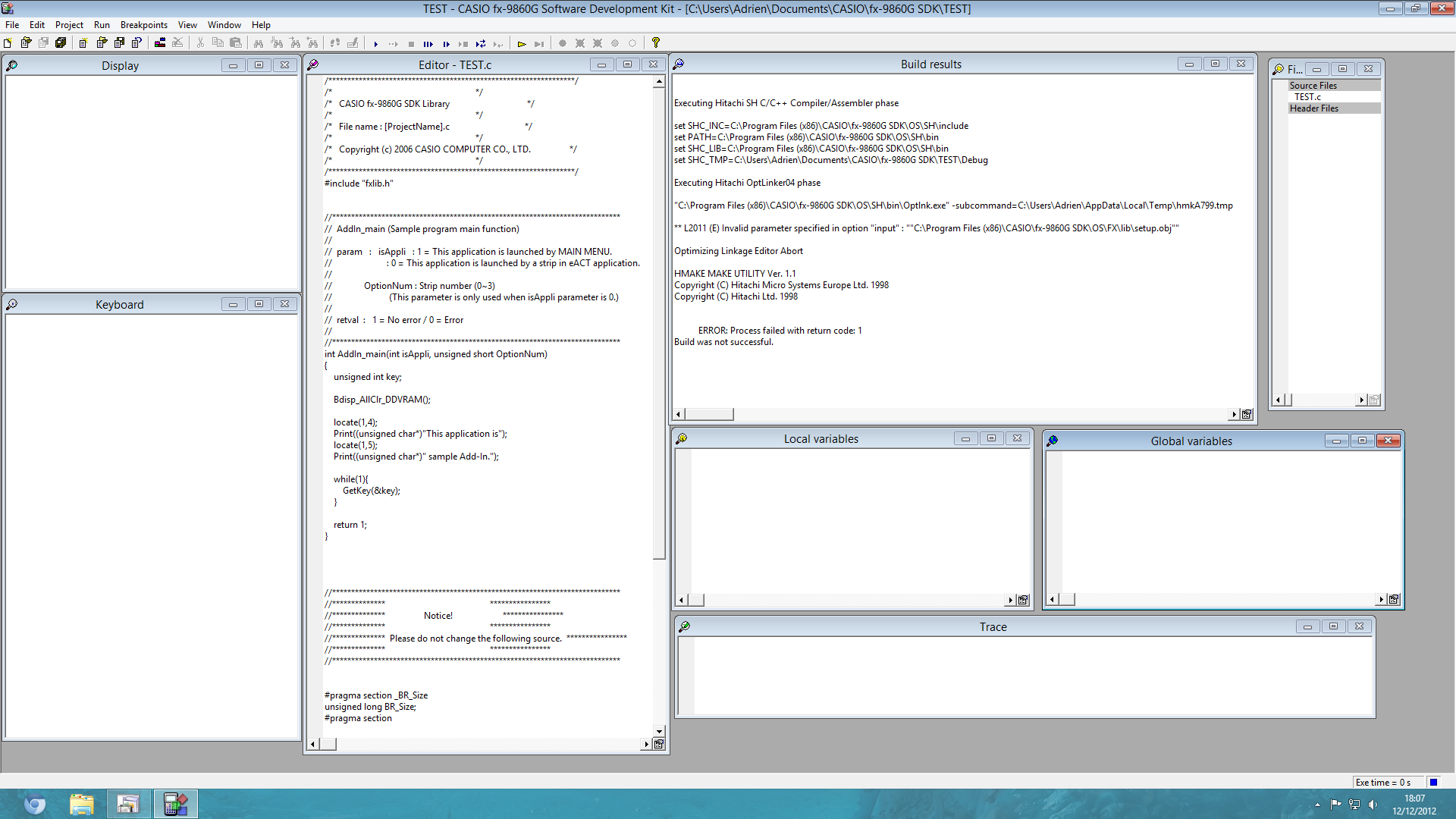Open the Breakpoints menu
Viewport: 1456px width, 819px height.
coord(144,25)
